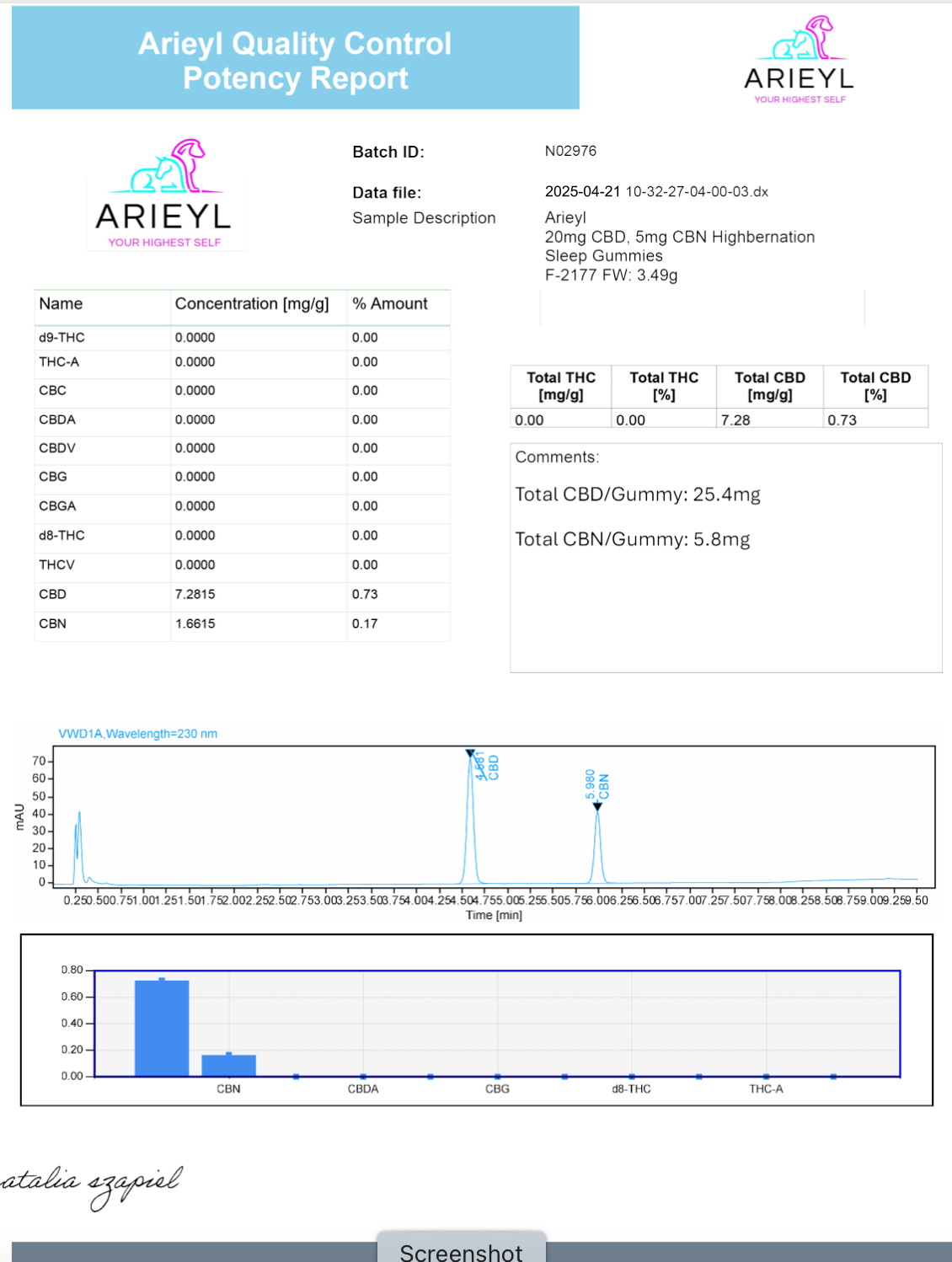
Task: Click the Batch ID value N02976
Action: 570,152
